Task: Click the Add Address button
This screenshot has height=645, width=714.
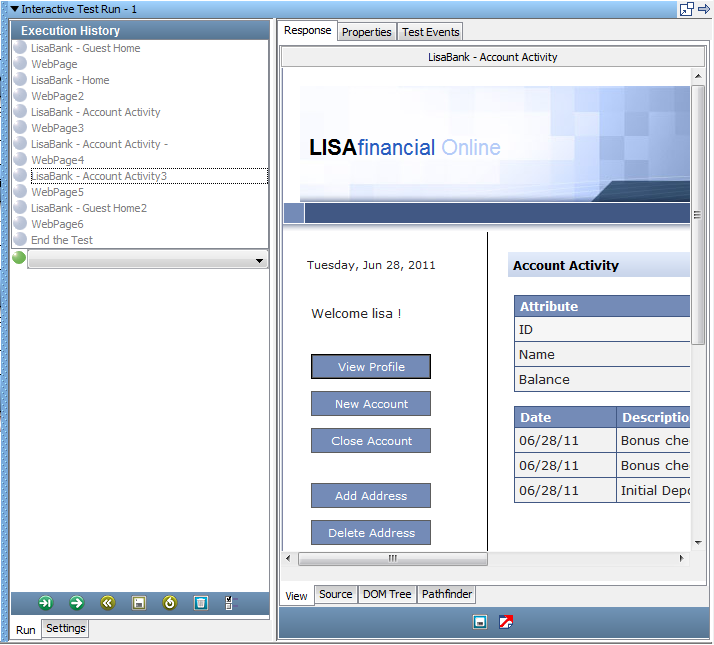Action: click(371, 496)
